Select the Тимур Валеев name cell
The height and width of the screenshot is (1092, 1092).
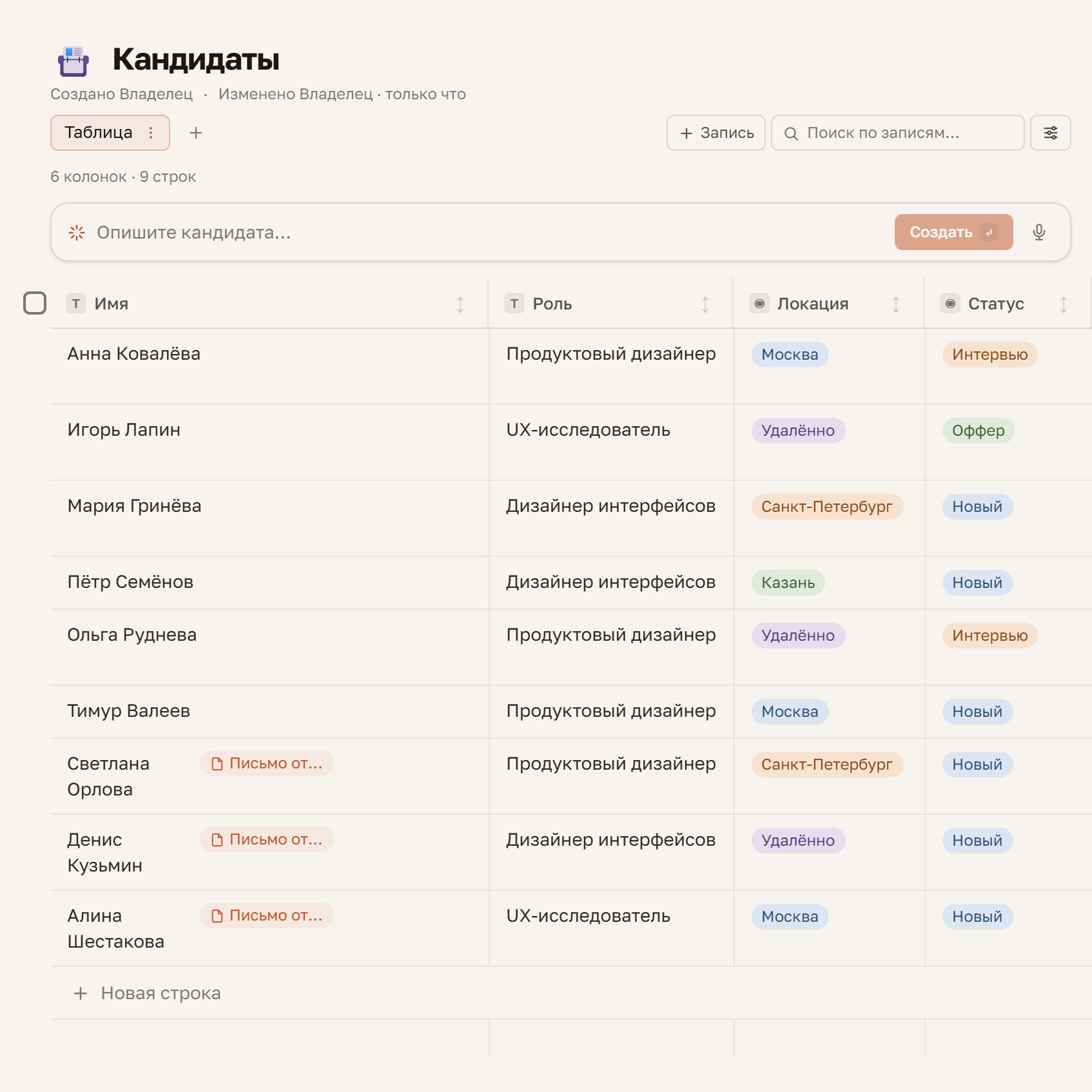[269, 712]
